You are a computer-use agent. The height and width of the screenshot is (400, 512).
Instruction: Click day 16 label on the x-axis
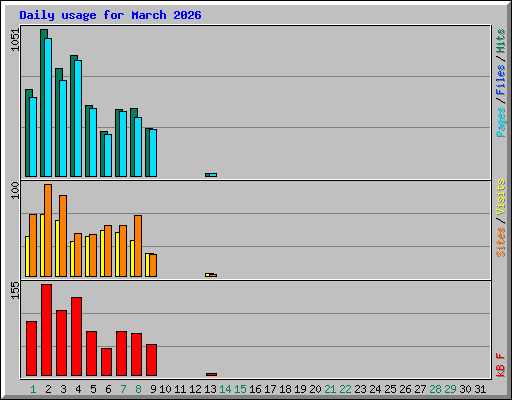pos(255,389)
